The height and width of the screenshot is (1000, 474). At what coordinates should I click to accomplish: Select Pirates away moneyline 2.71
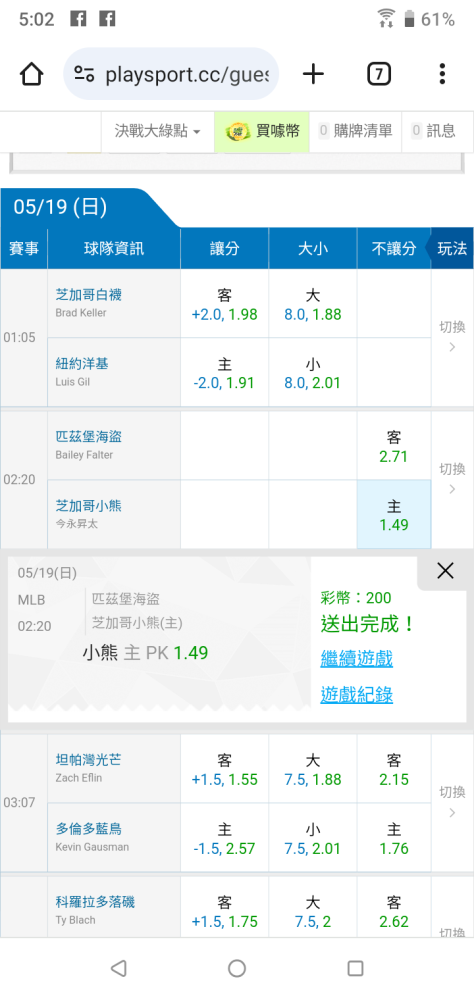[394, 446]
